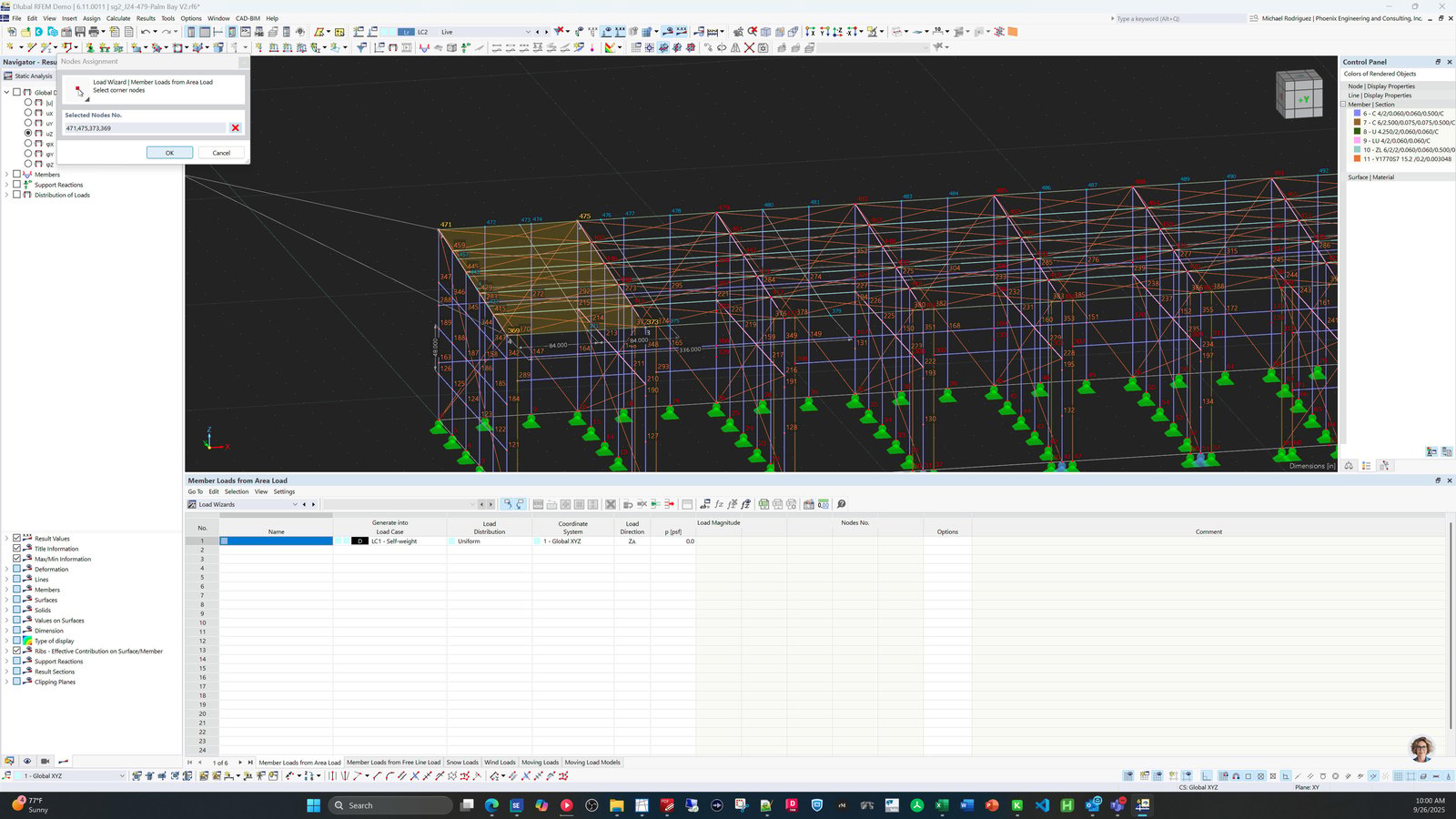1456x819 pixels.
Task: Click OK in the Nodes Assignment dialog
Action: point(169,153)
